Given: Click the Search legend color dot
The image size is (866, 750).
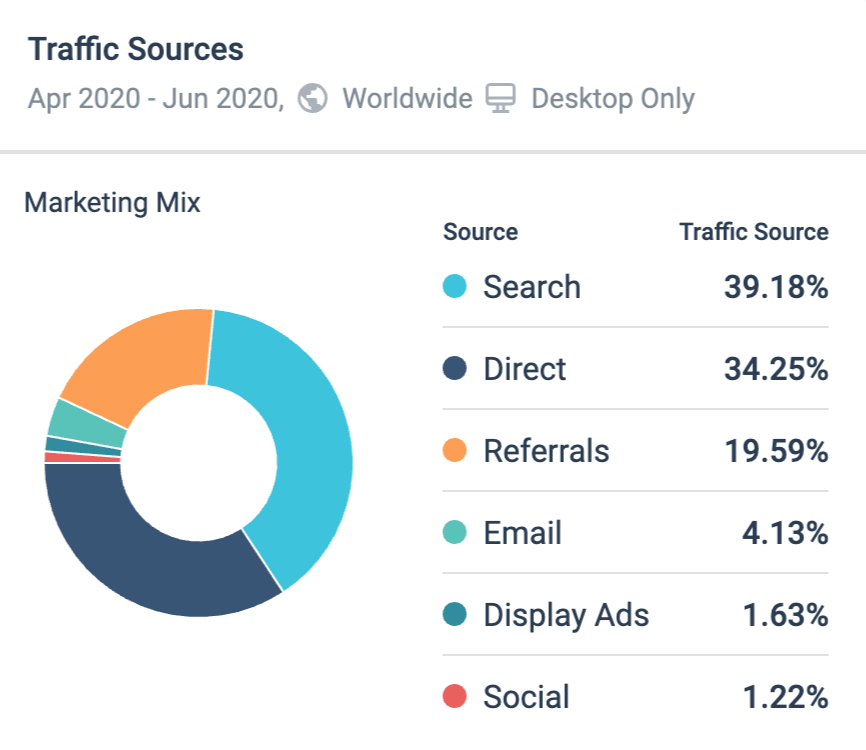Looking at the screenshot, I should [x=455, y=286].
